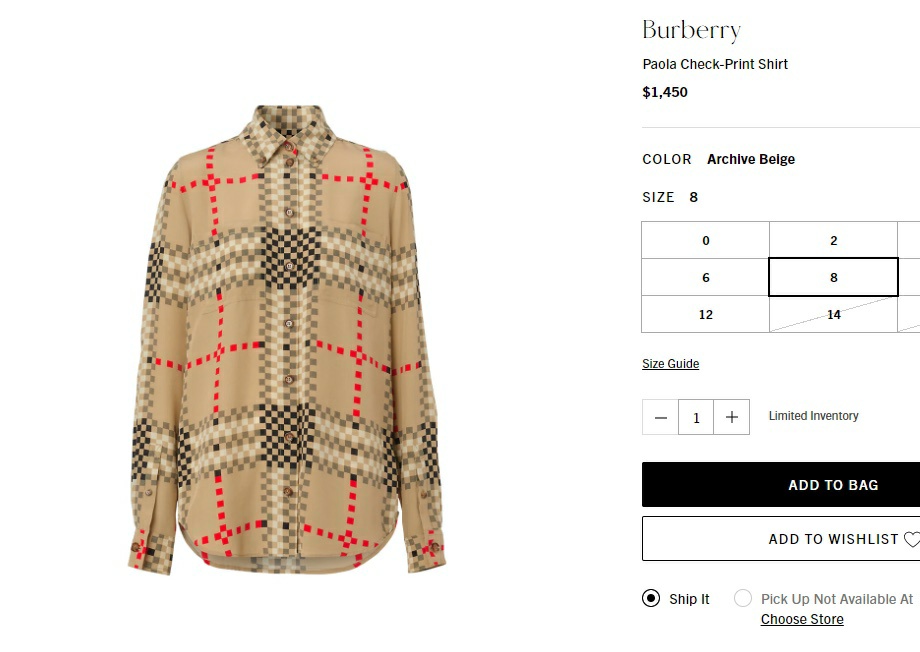Choose size 6
The image size is (920, 652).
706,277
